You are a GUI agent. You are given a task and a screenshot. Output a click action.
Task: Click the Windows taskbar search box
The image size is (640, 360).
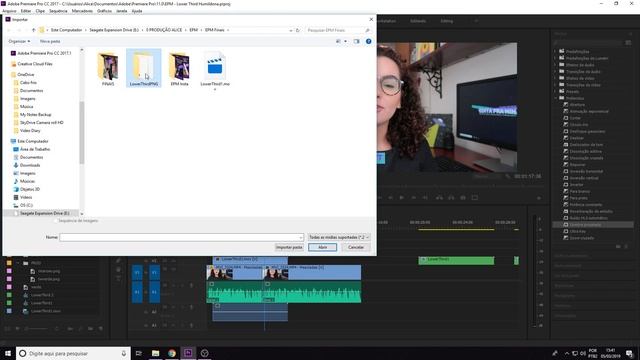73,353
